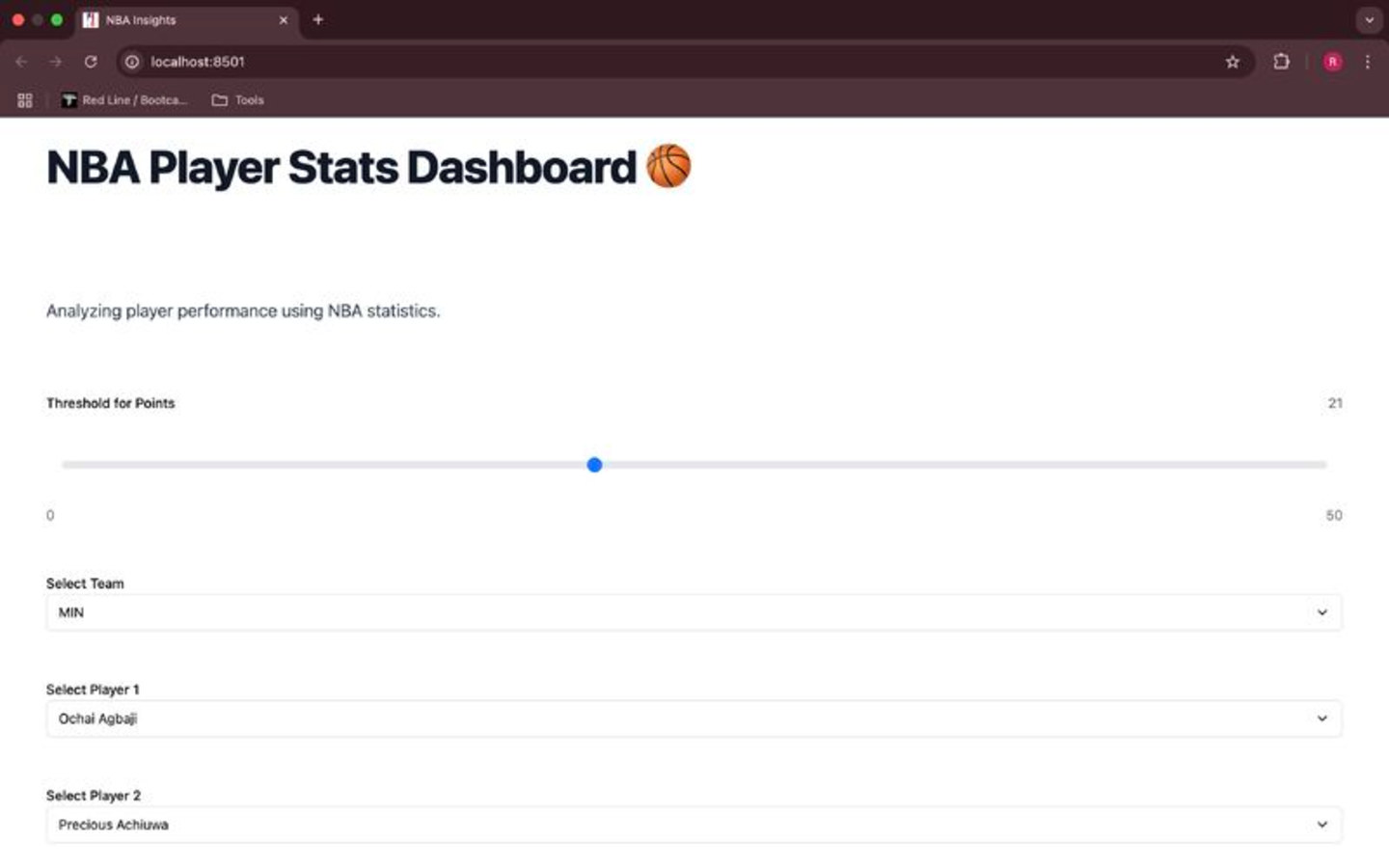The height and width of the screenshot is (868, 1389).
Task: Open the Chrome three-dot menu
Action: pos(1367,62)
